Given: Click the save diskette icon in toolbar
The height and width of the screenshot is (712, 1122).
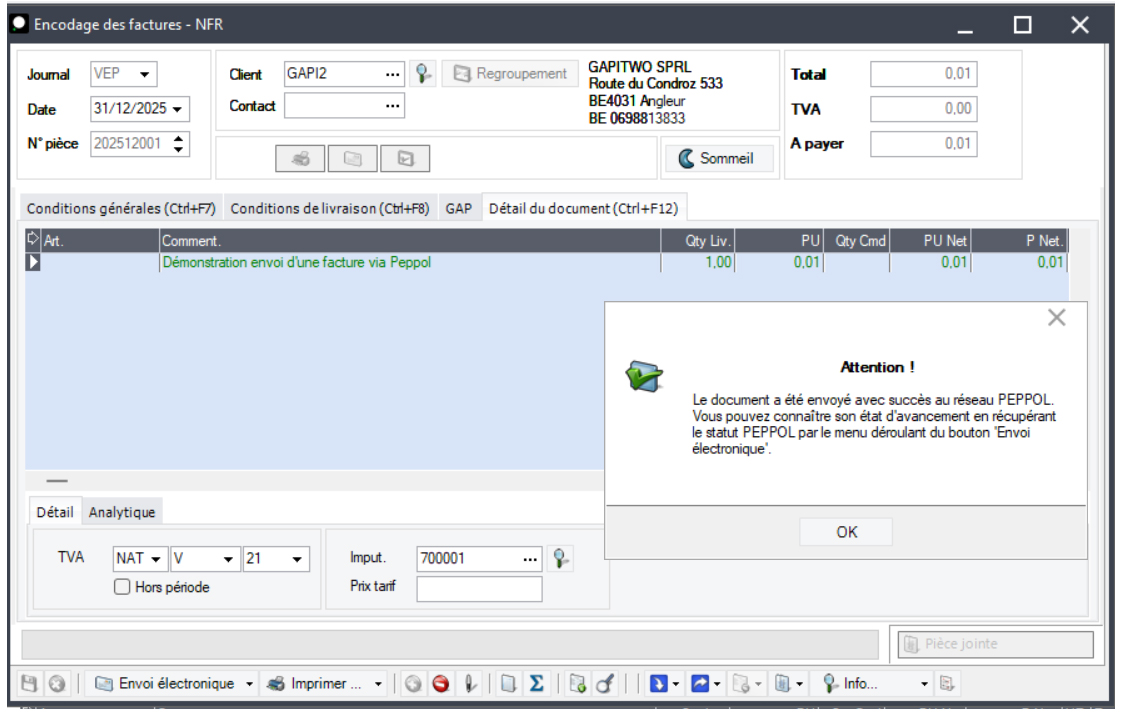Looking at the screenshot, I should tap(30, 684).
